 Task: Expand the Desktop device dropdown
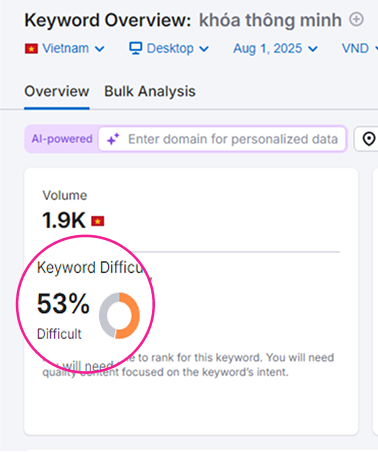[x=169, y=49]
